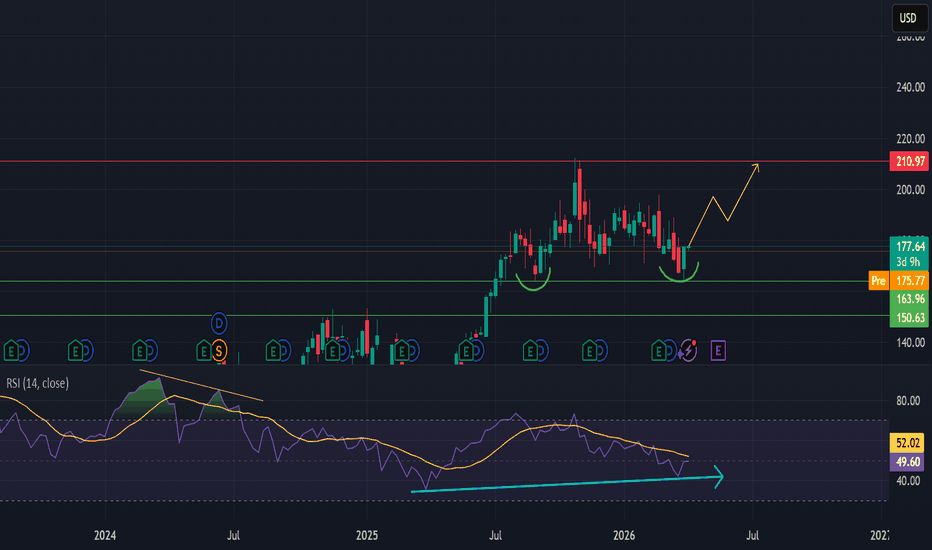Viewport: 932px width, 550px height.
Task: Click the 2024 time axis label
Action: tap(105, 535)
